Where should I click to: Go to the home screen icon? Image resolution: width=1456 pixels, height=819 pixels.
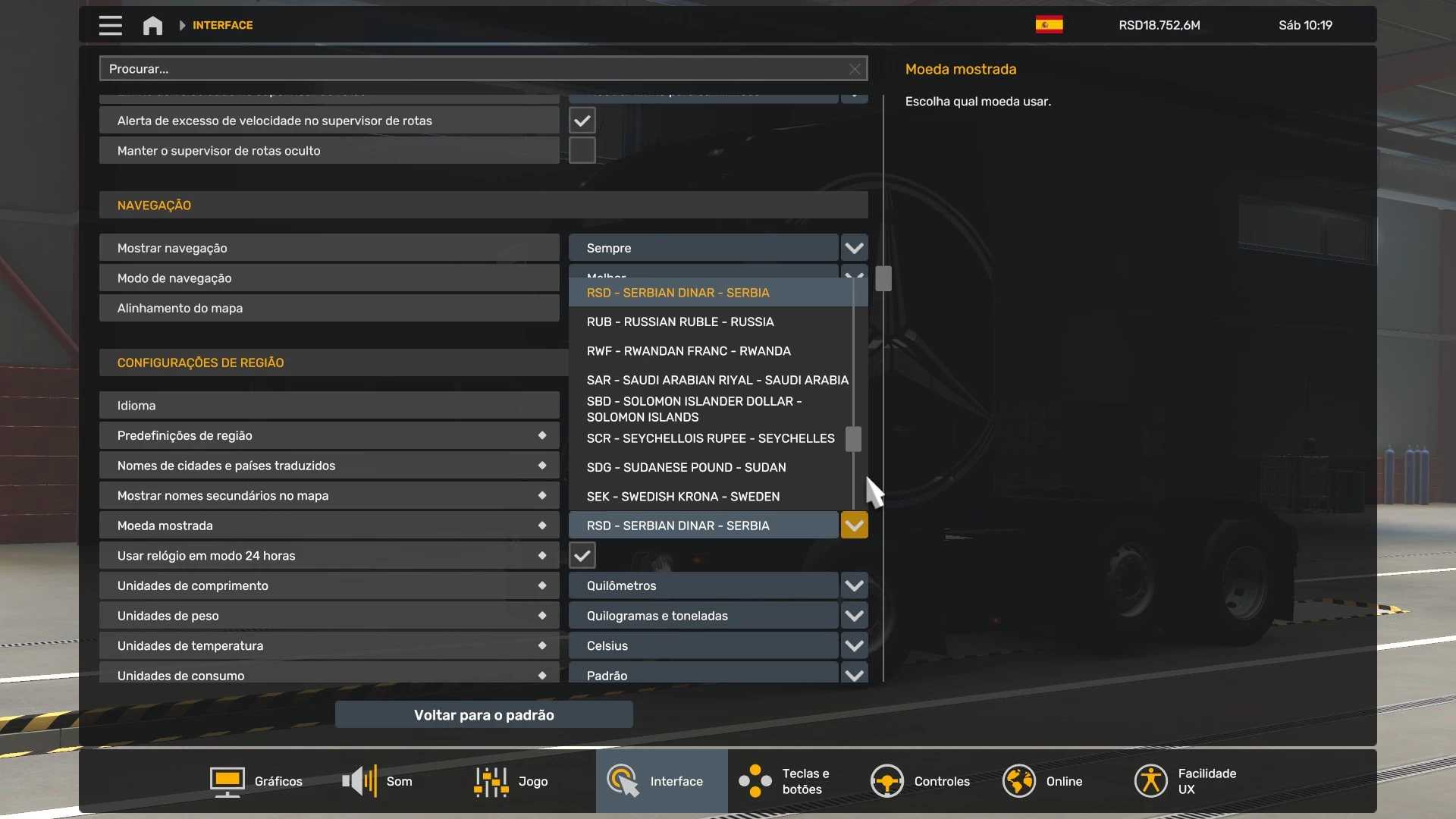pyautogui.click(x=152, y=25)
